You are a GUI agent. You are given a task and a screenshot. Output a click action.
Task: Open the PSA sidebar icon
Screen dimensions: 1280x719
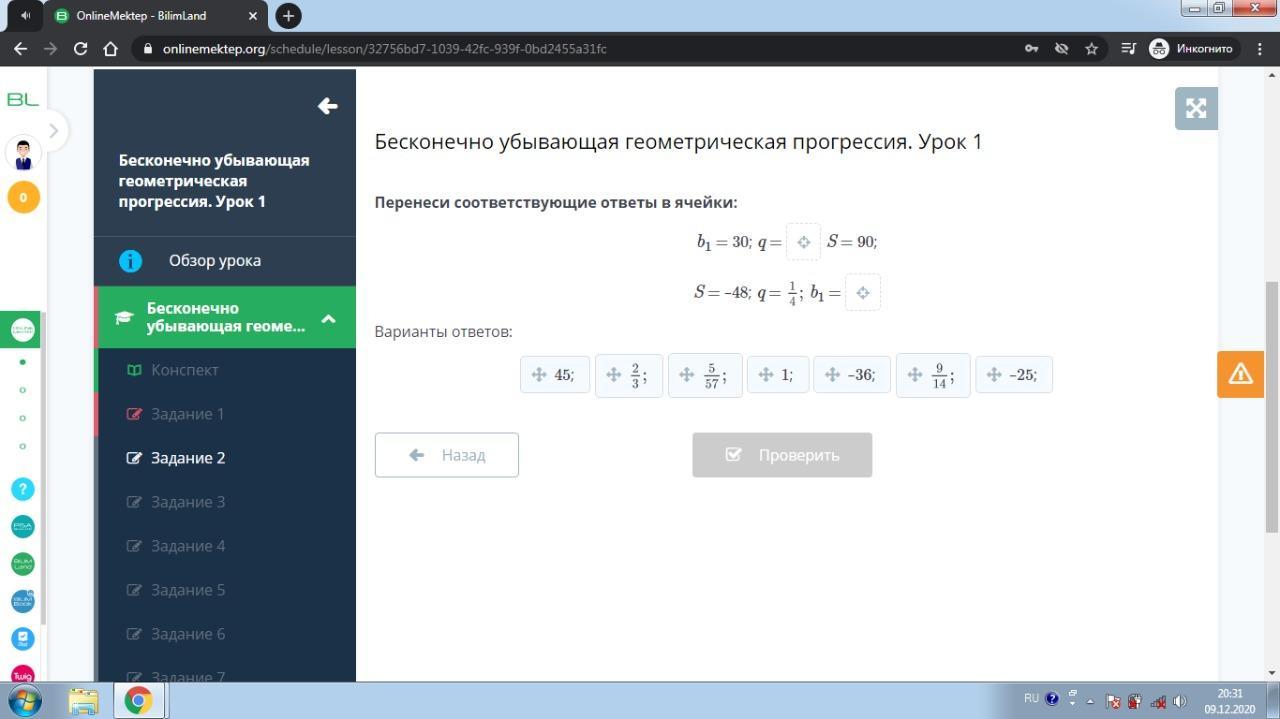pos(23,526)
